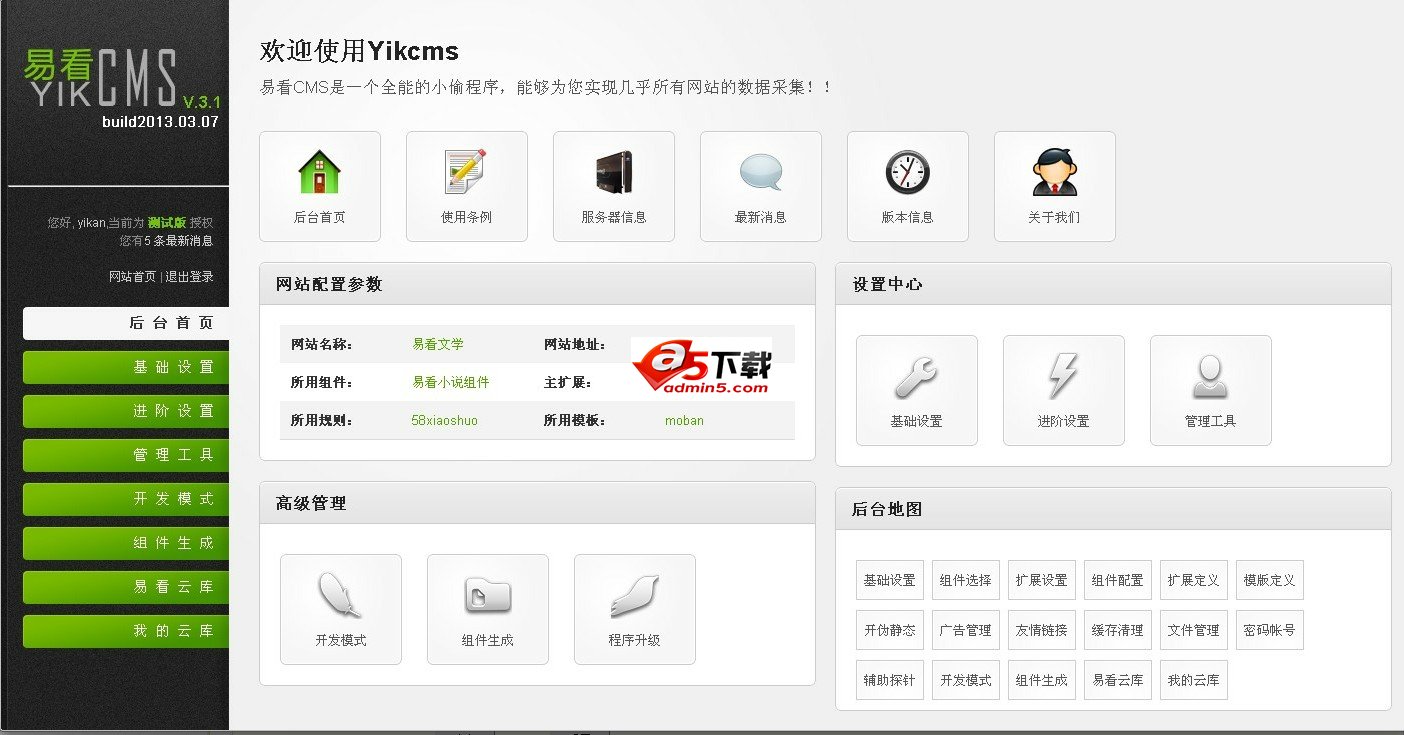Select 易看云库 in the left sidebar menu
This screenshot has height=735, width=1404.
pos(126,587)
